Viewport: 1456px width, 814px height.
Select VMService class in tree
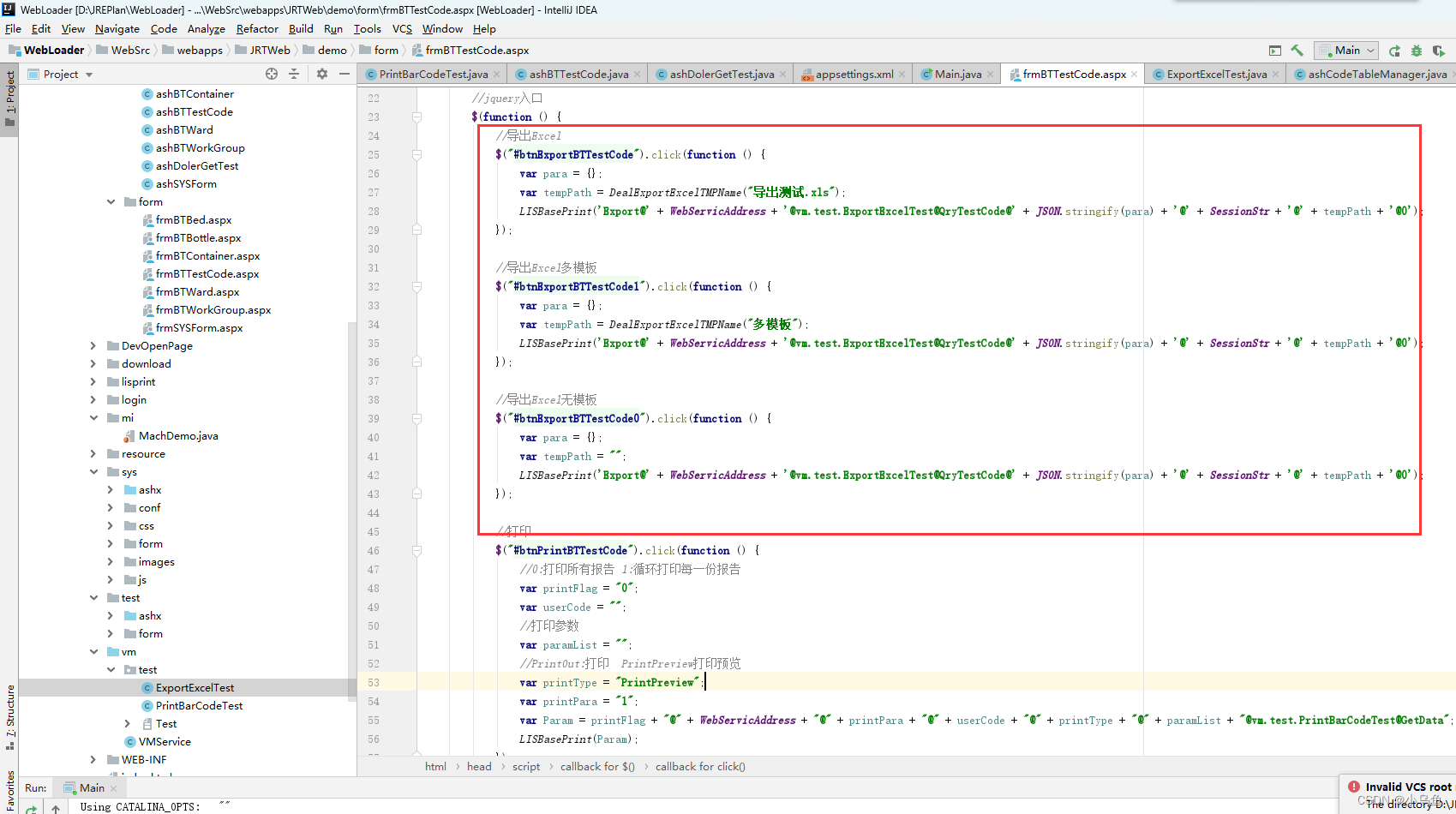point(164,742)
